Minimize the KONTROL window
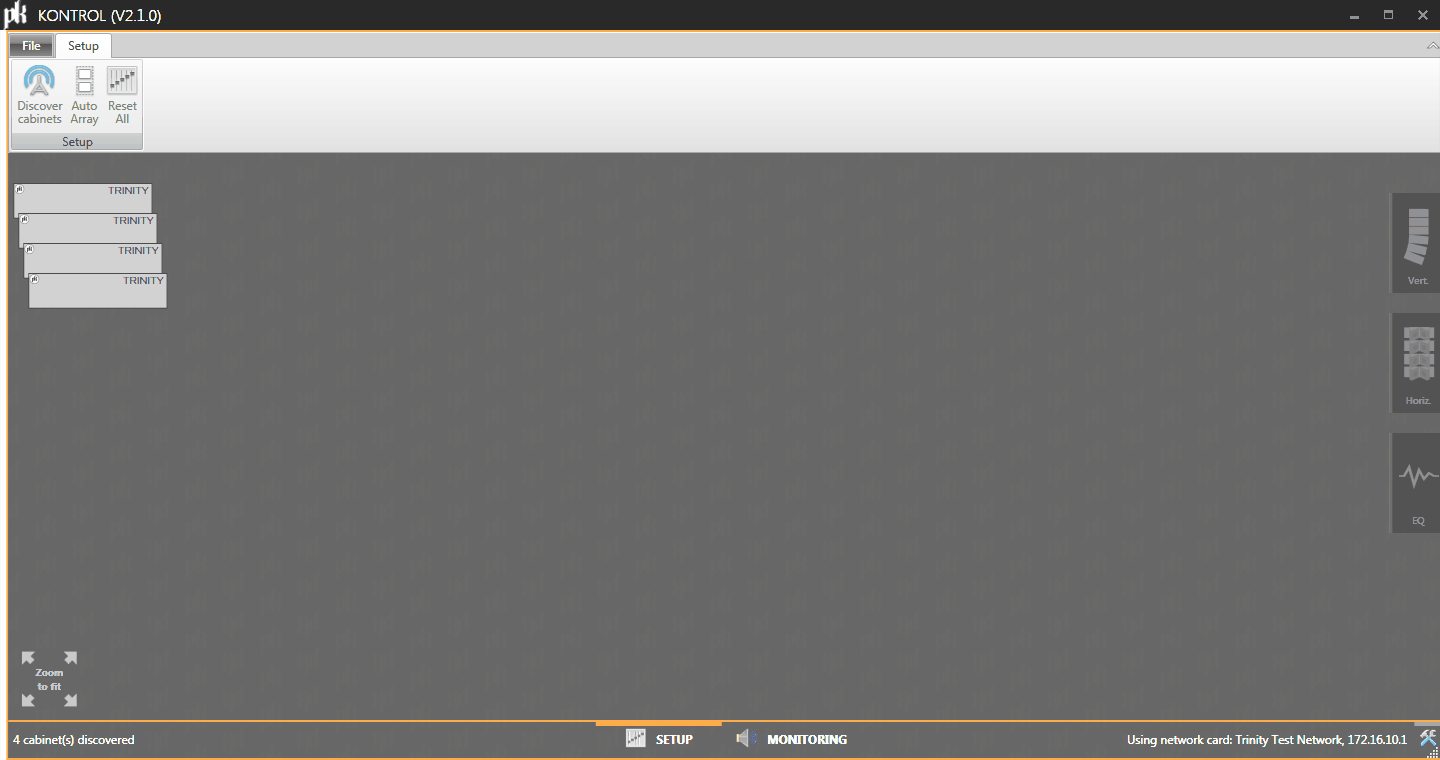The image size is (1440, 760). [1354, 15]
